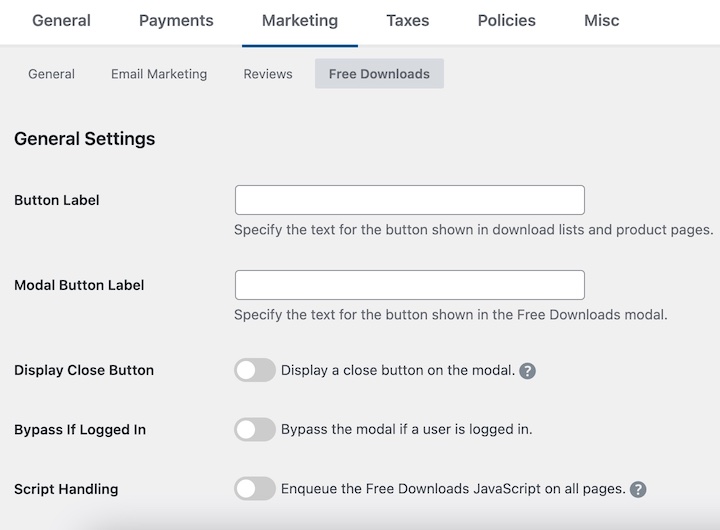
Task: Open the General settings tab
Action: [61, 21]
